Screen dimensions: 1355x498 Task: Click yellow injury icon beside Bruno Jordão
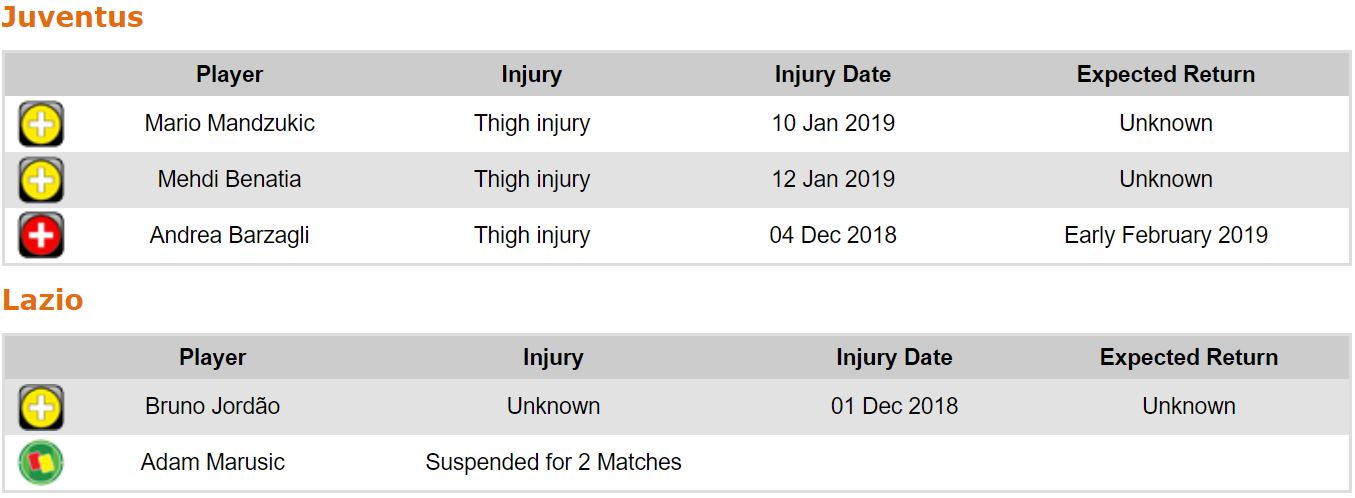[41, 408]
